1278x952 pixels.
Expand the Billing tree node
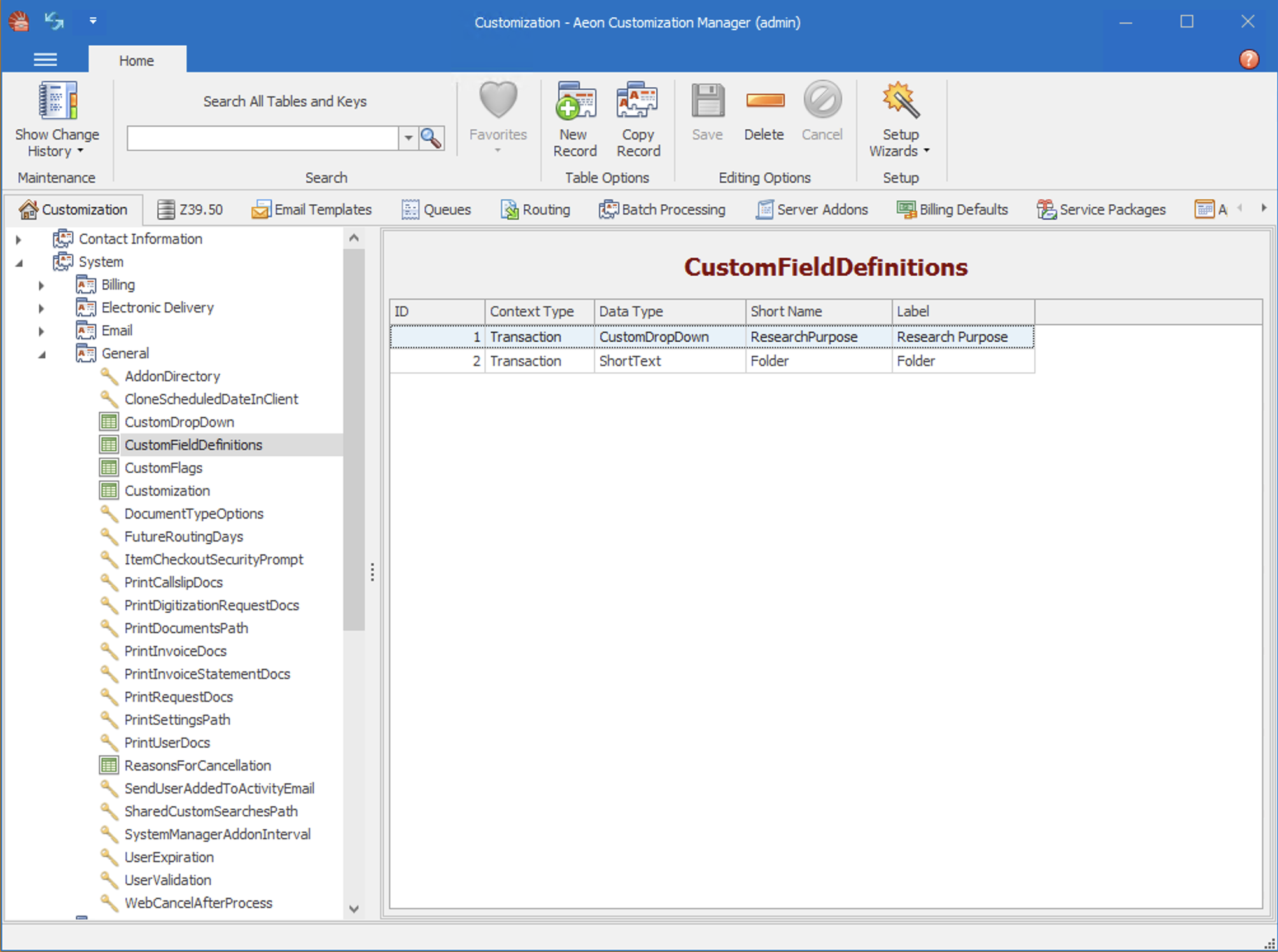(x=41, y=285)
